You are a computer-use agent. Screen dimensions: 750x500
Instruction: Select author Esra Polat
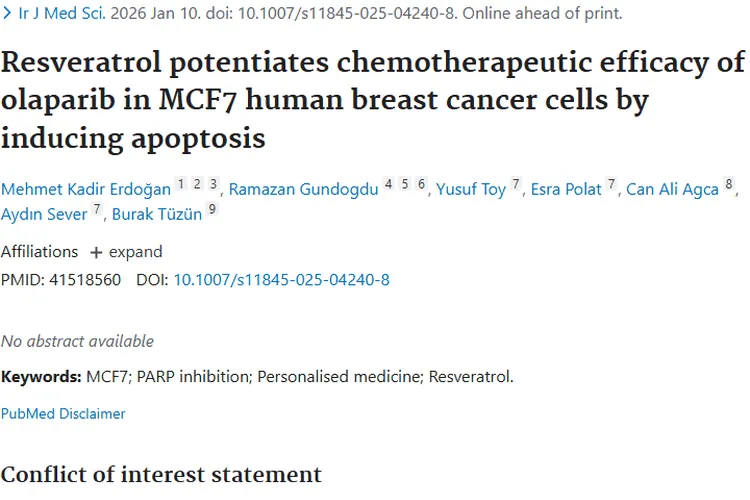coord(567,189)
